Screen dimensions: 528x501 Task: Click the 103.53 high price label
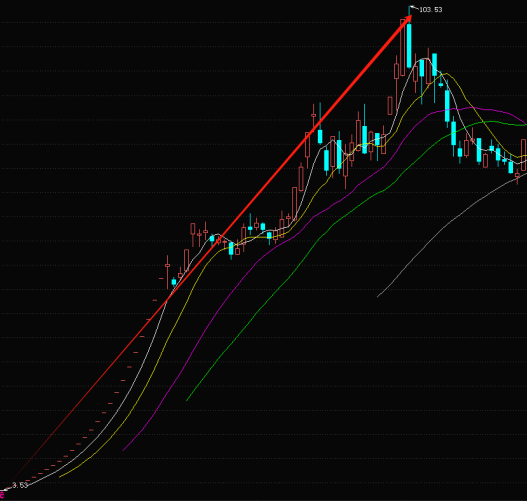(x=430, y=10)
